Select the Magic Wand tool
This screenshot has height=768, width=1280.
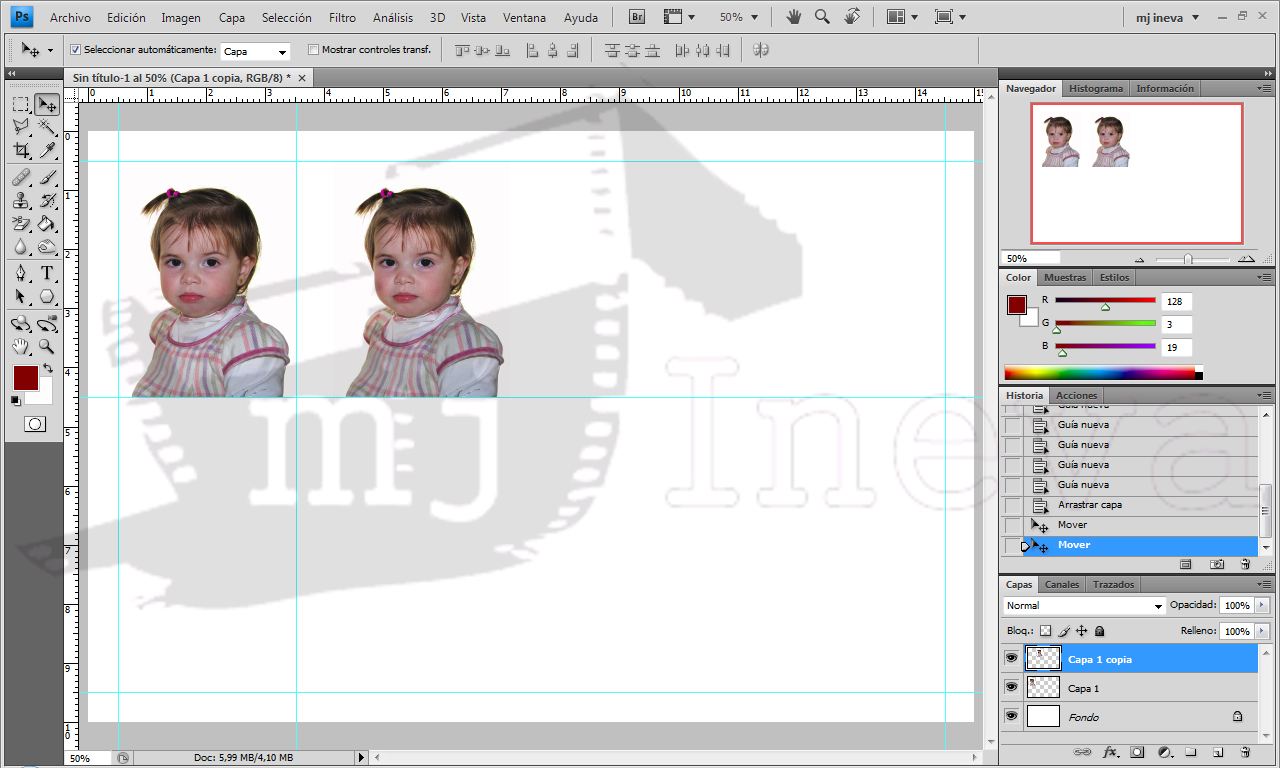(47, 128)
